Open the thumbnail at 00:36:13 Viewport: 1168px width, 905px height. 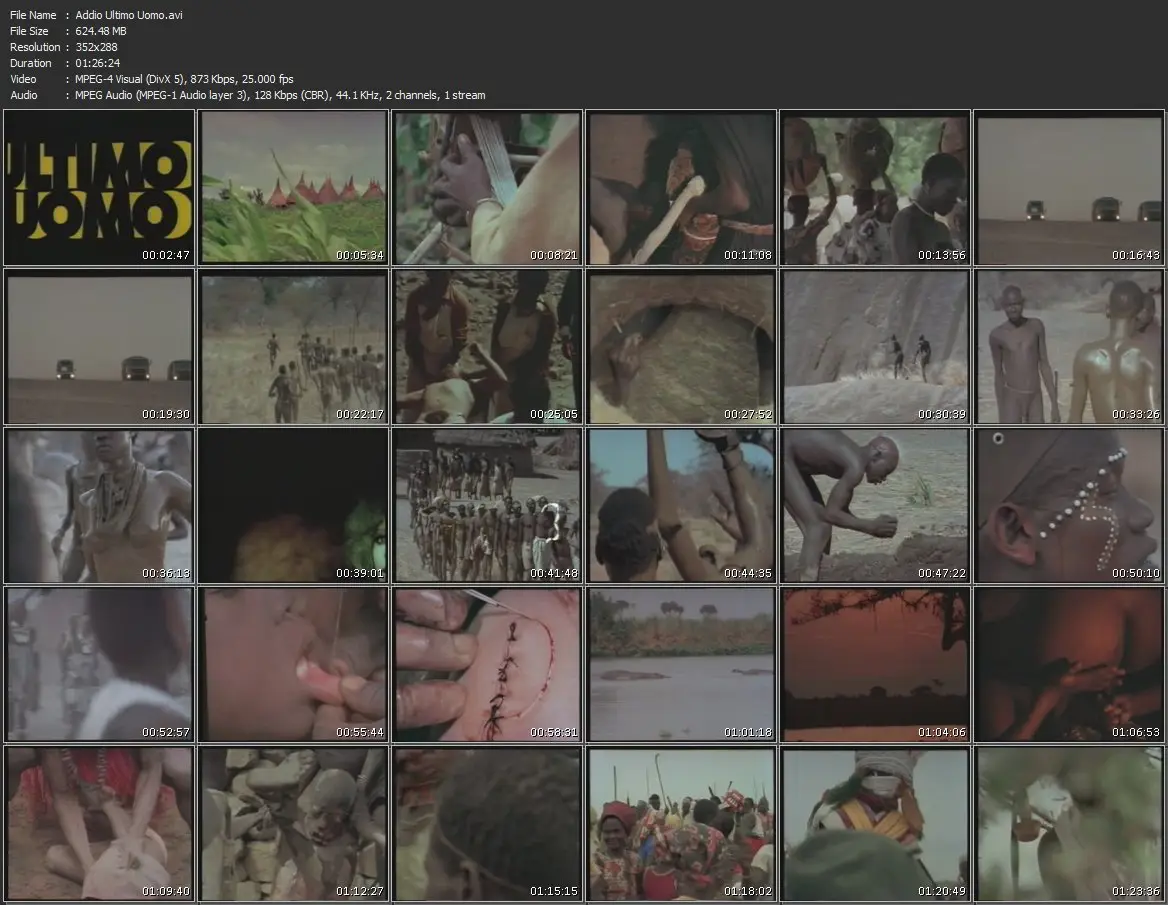pyautogui.click(x=99, y=506)
